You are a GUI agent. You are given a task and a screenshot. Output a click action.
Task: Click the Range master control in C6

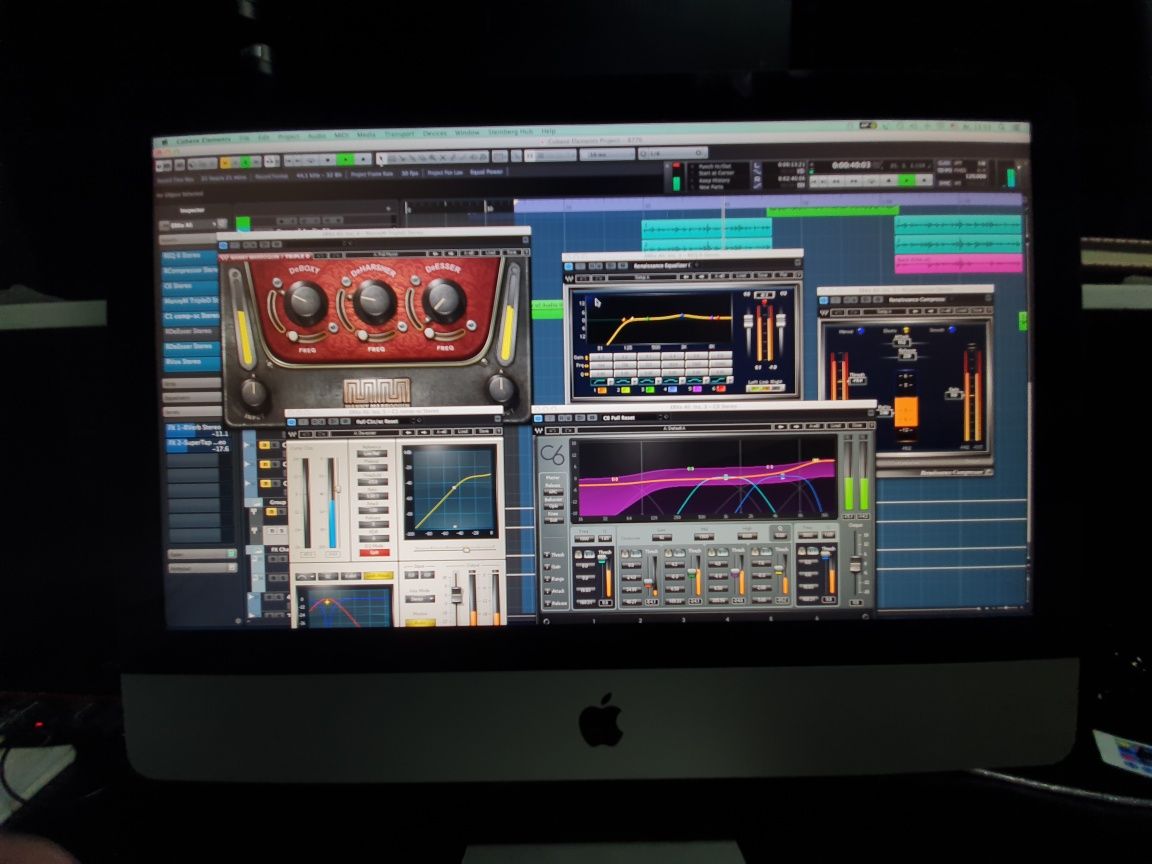pyautogui.click(x=554, y=580)
